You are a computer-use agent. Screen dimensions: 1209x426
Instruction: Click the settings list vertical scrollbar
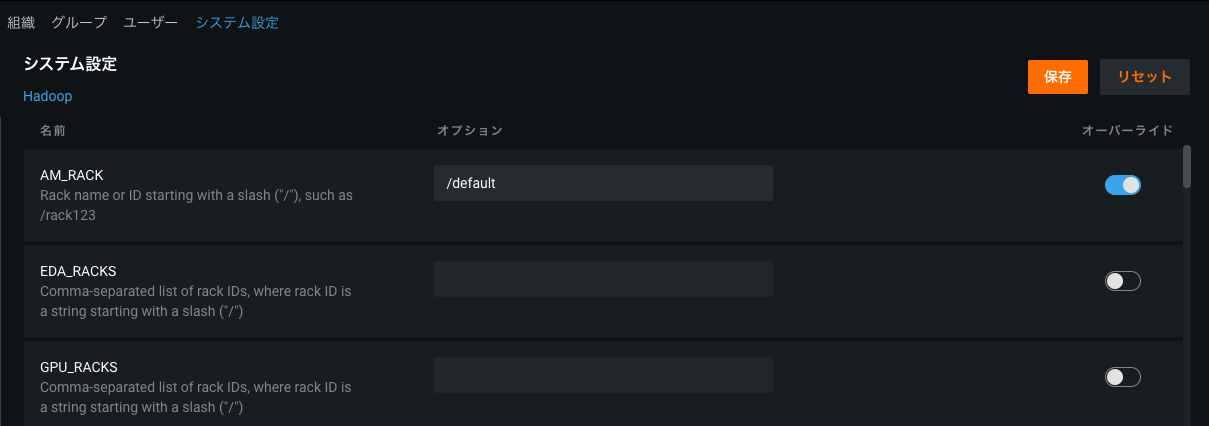pyautogui.click(x=1187, y=167)
